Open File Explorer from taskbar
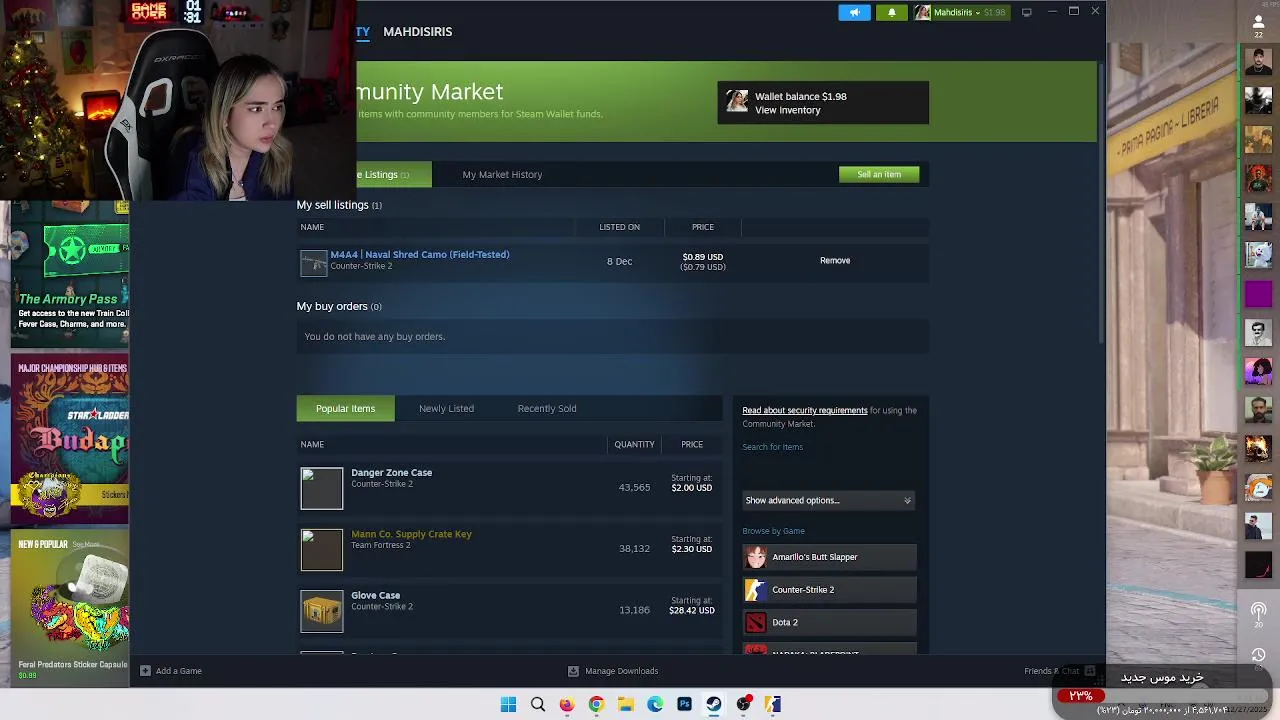The width and height of the screenshot is (1280, 720). tap(626, 704)
